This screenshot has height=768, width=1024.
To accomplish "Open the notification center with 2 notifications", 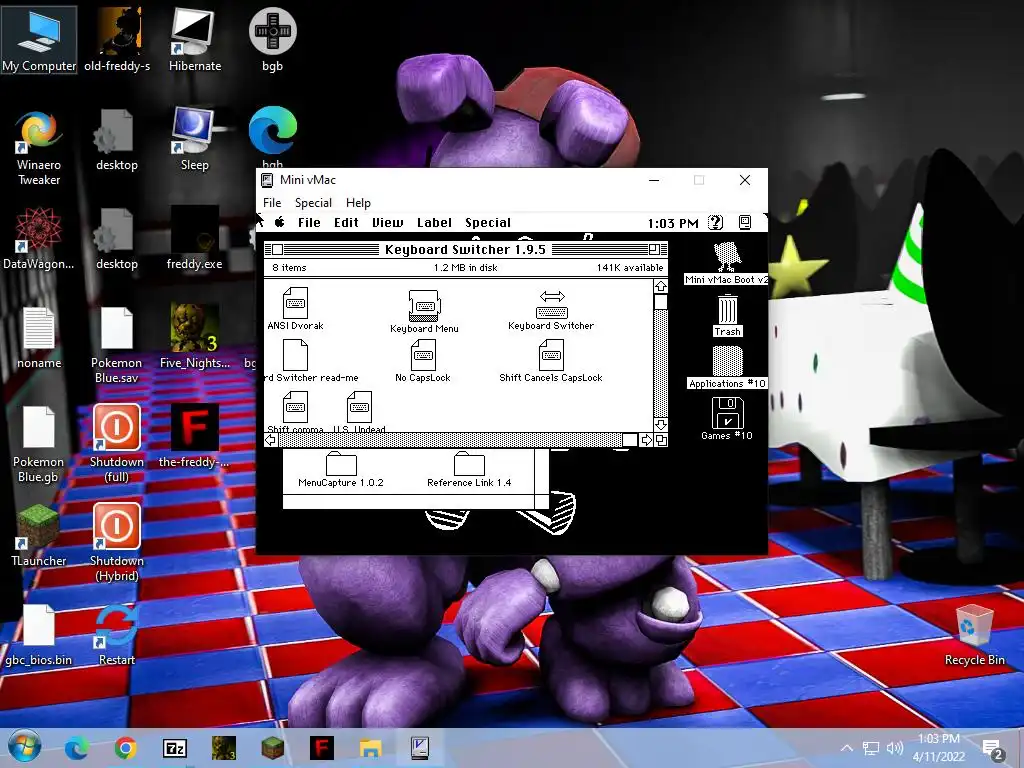I will [x=993, y=749].
